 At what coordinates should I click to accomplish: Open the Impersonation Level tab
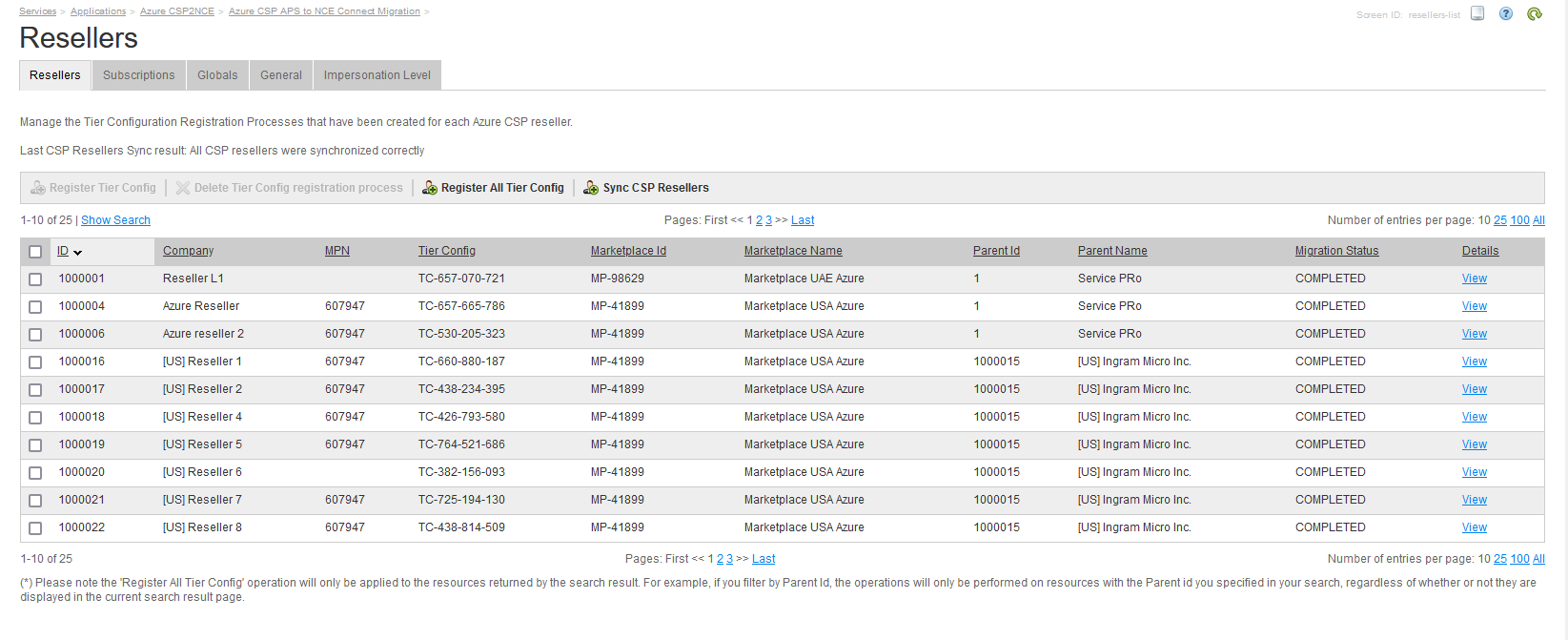click(x=377, y=75)
